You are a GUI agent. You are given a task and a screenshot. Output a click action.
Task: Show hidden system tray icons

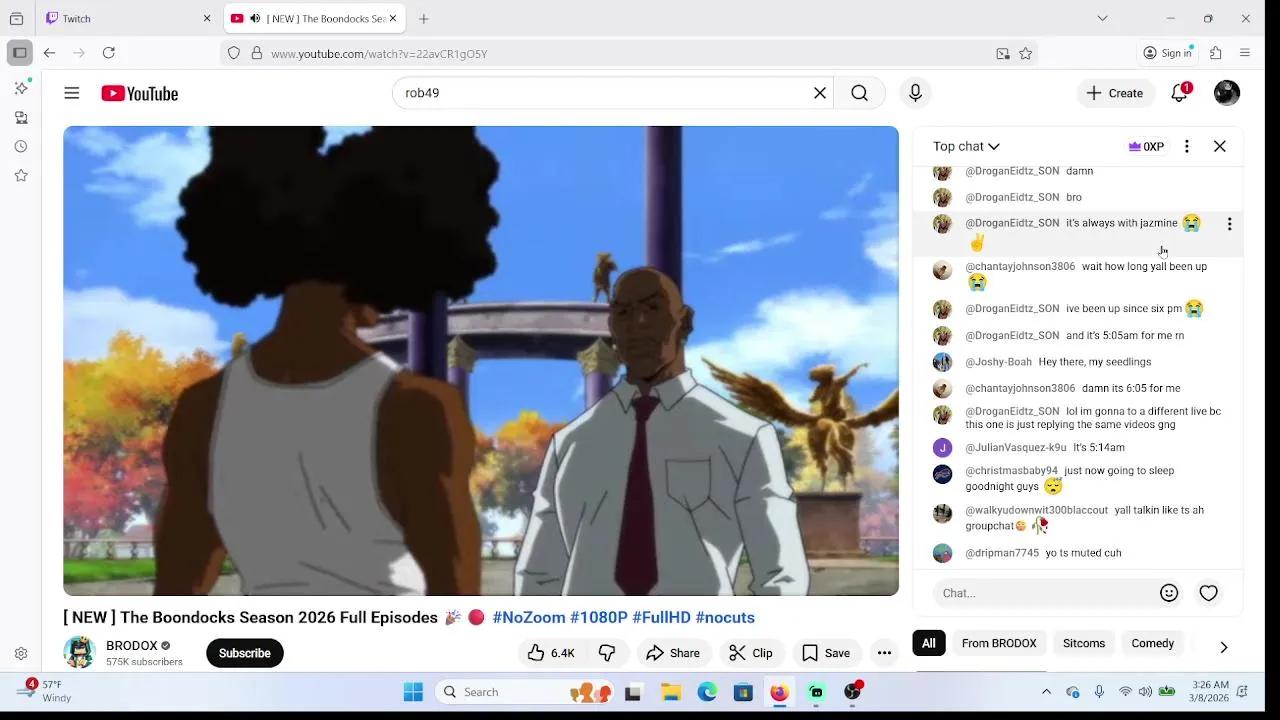point(1046,692)
